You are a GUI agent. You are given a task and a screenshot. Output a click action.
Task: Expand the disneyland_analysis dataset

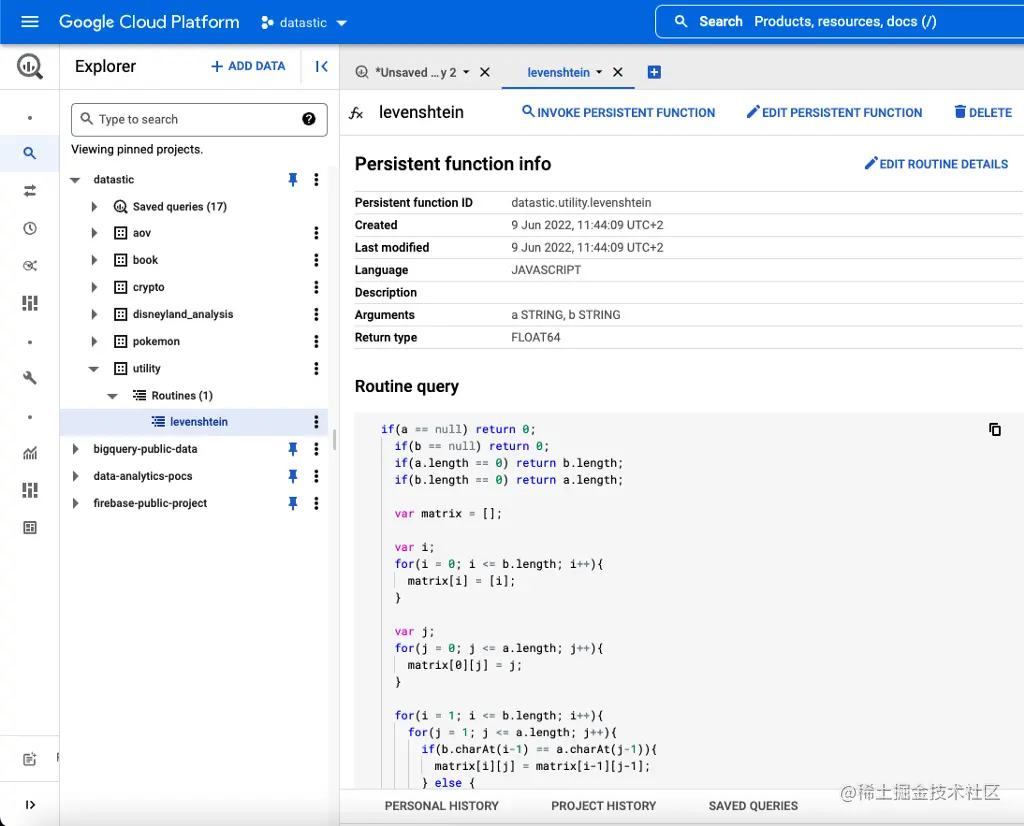click(x=94, y=314)
